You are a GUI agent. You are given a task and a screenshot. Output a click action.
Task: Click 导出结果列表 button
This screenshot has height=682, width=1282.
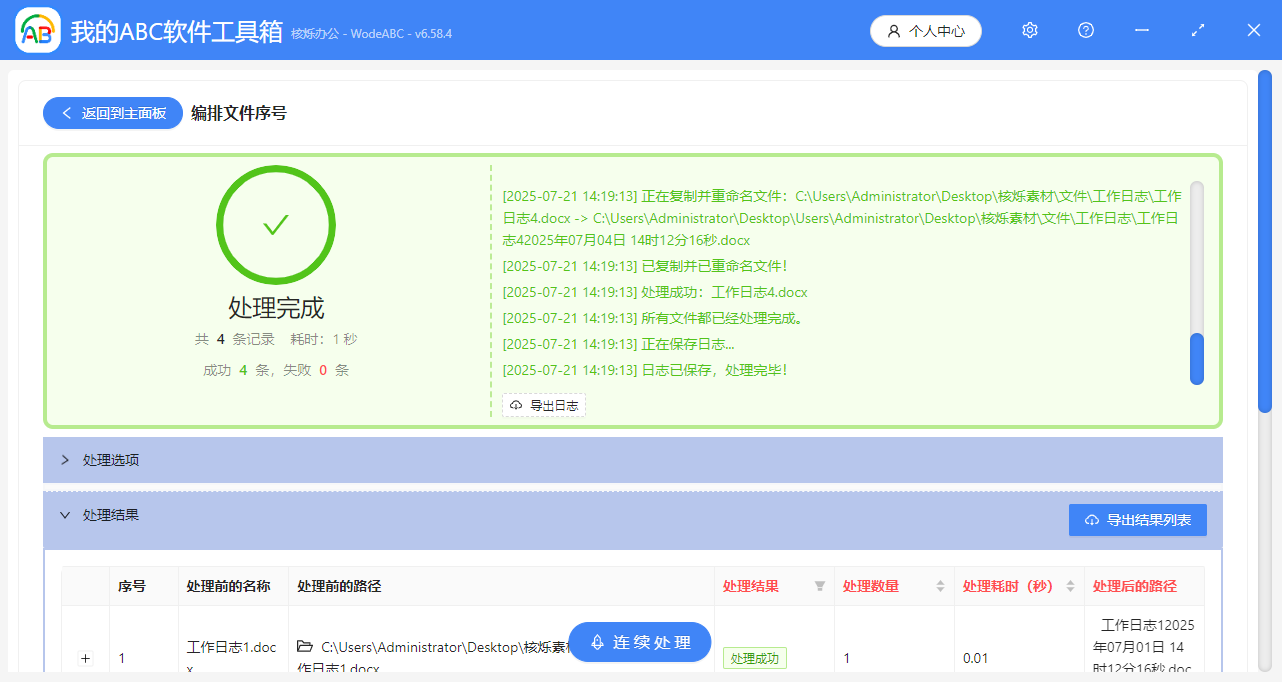(x=1138, y=520)
